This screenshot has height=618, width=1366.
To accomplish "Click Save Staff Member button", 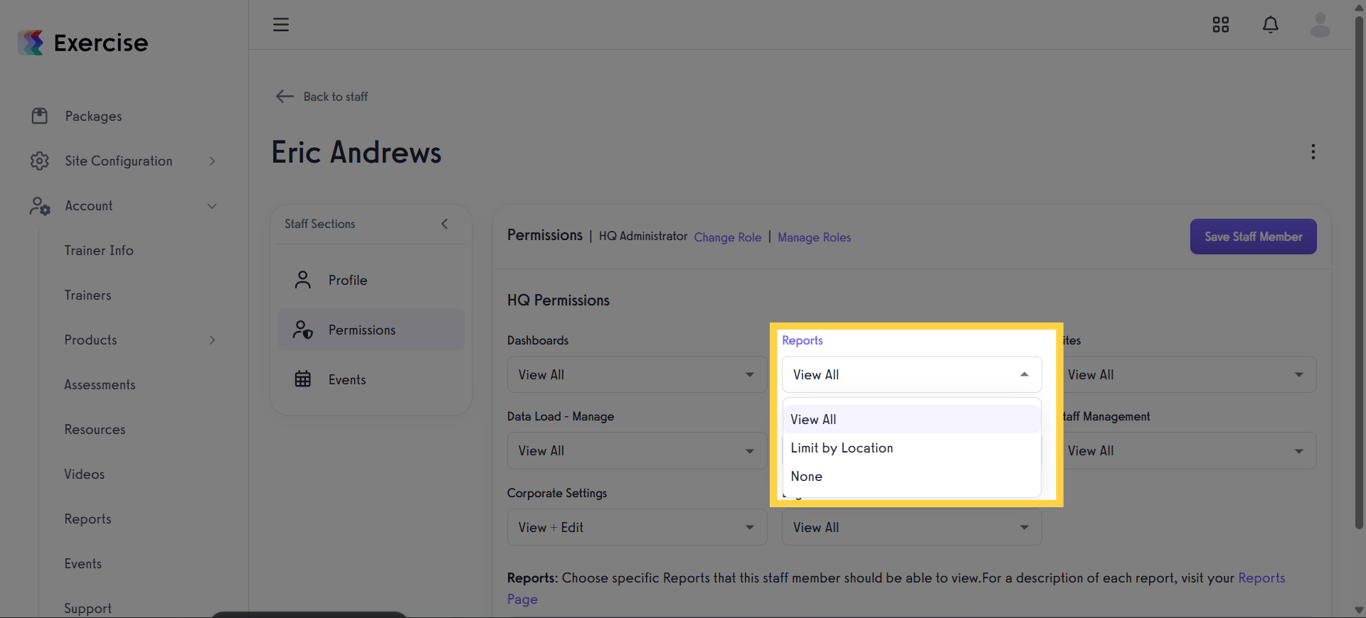I will coord(1253,237).
